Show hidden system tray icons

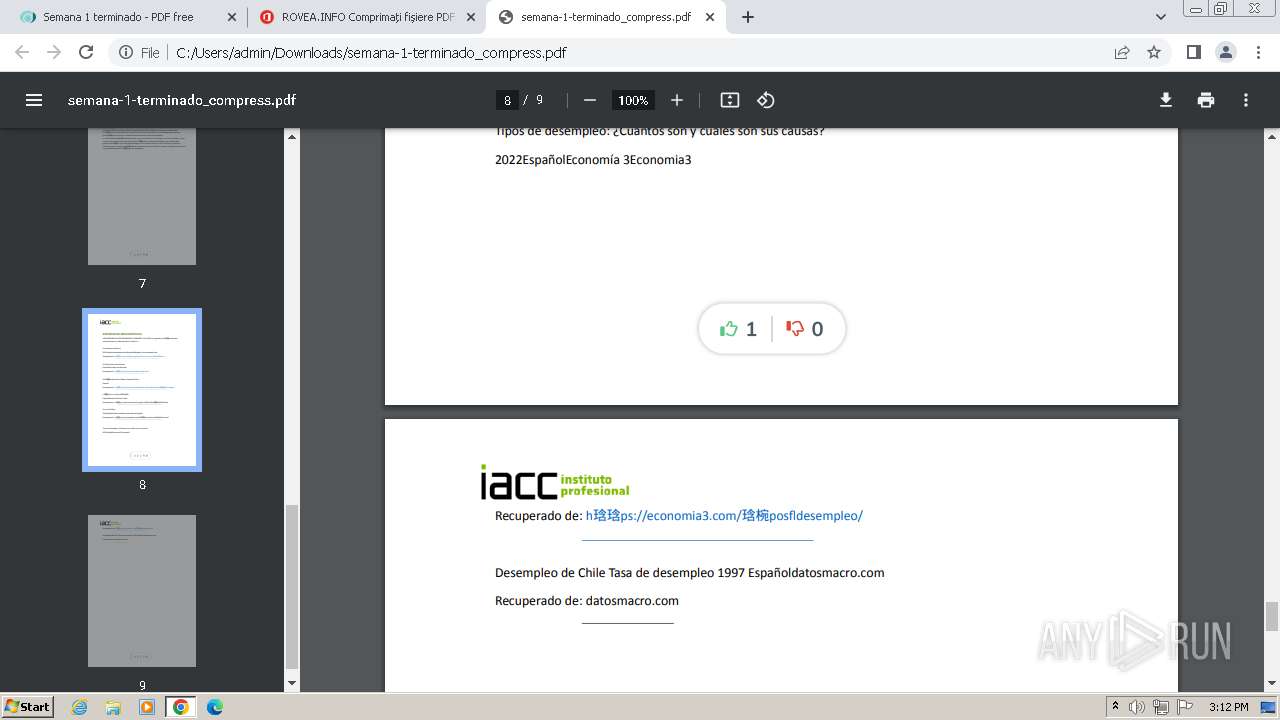pyautogui.click(x=1115, y=707)
